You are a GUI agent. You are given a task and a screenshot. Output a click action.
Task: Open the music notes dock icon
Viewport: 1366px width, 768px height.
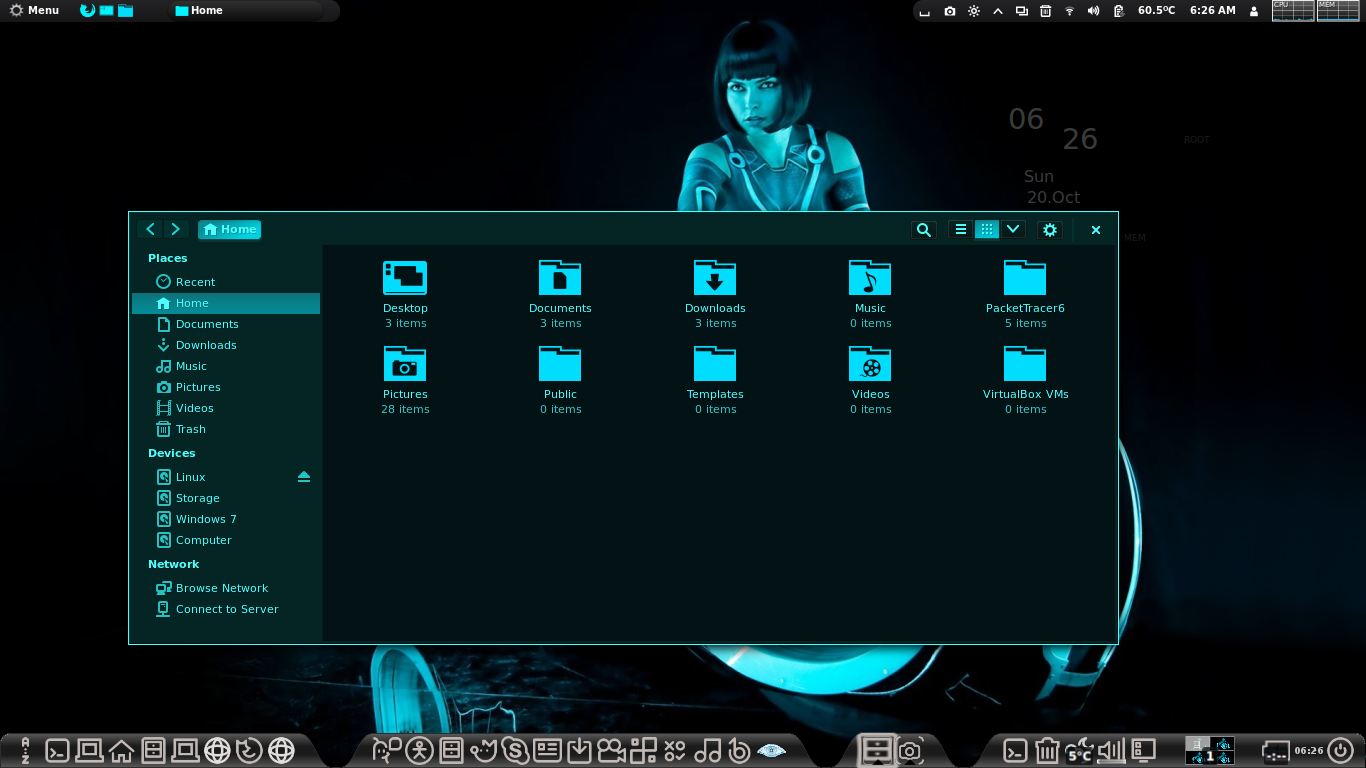pos(707,750)
